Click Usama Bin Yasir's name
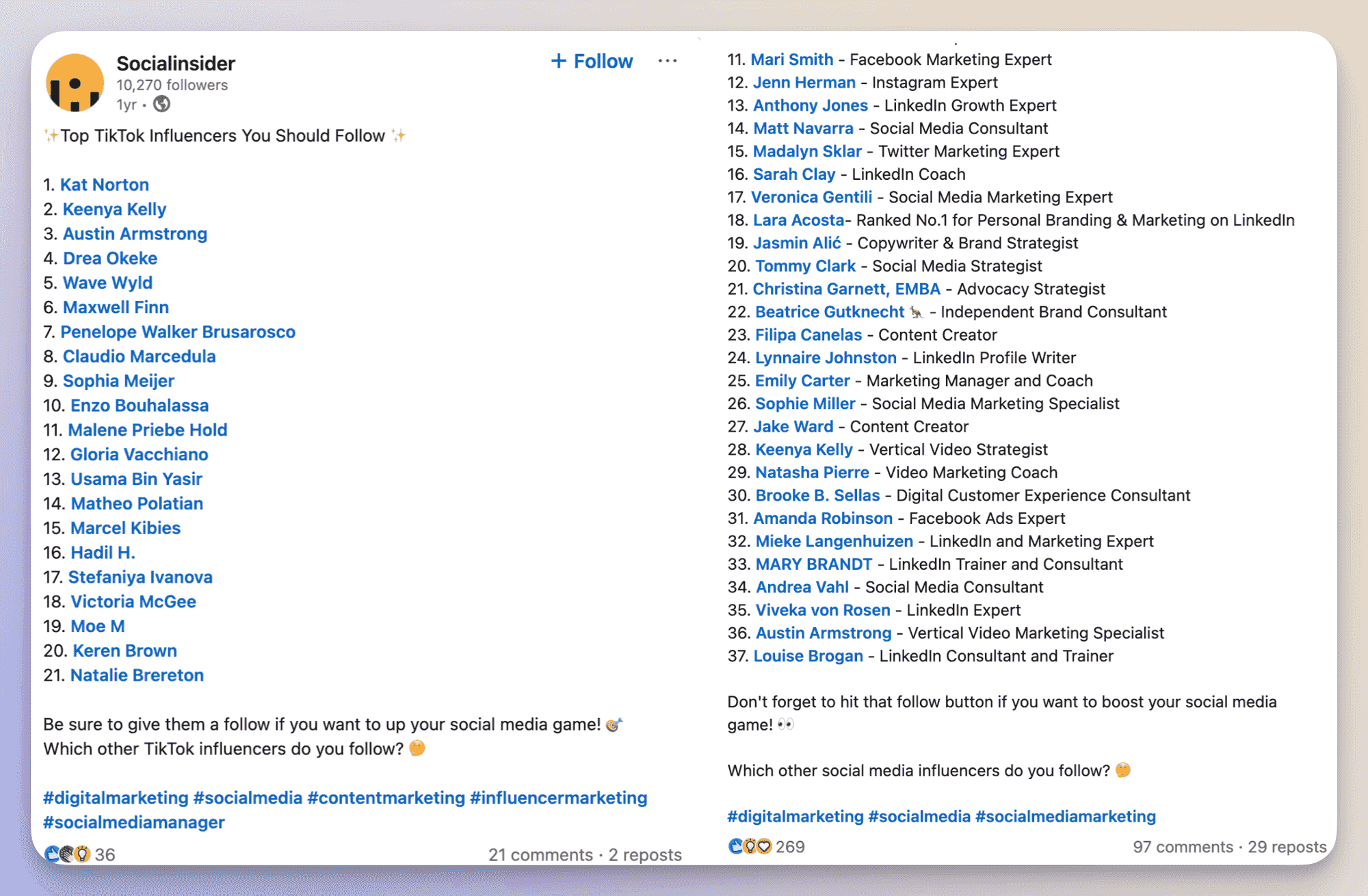 coord(136,479)
